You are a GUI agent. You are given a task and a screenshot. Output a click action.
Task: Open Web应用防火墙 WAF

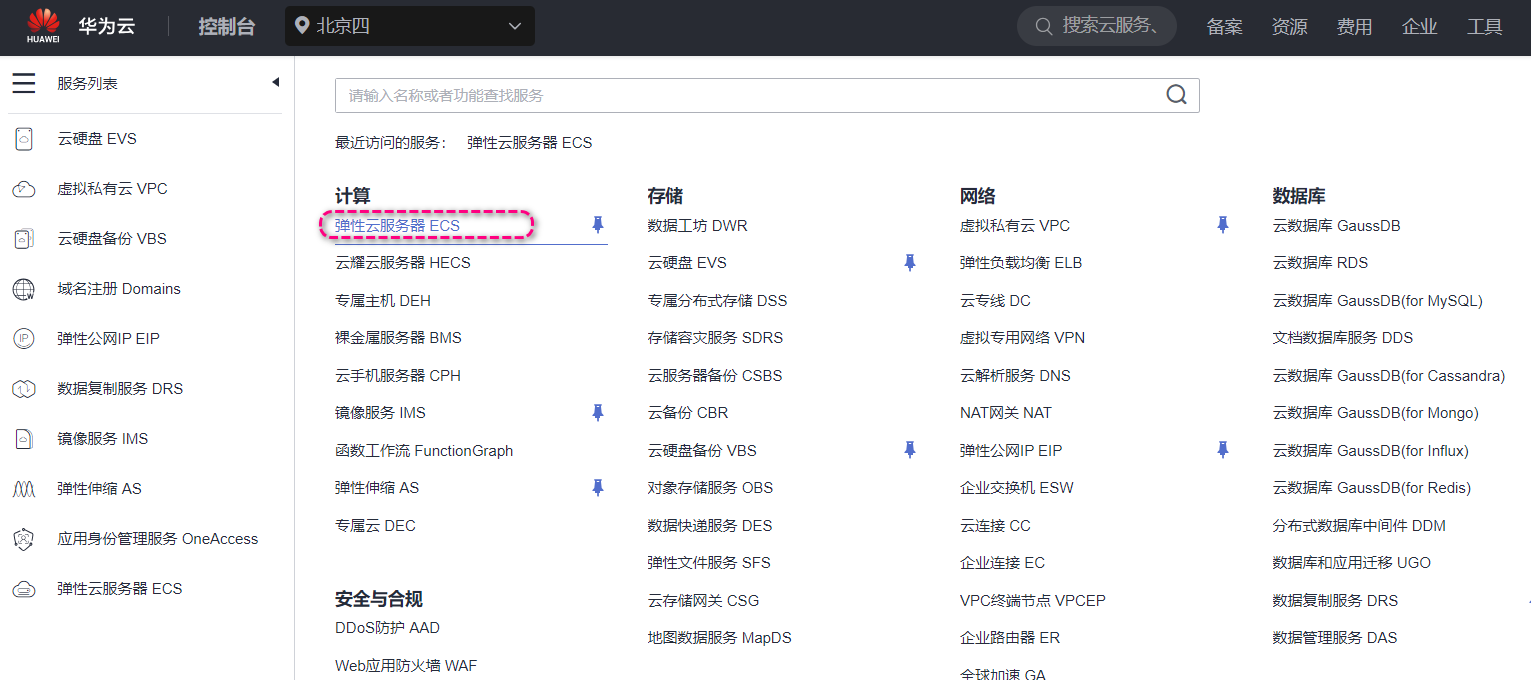406,666
